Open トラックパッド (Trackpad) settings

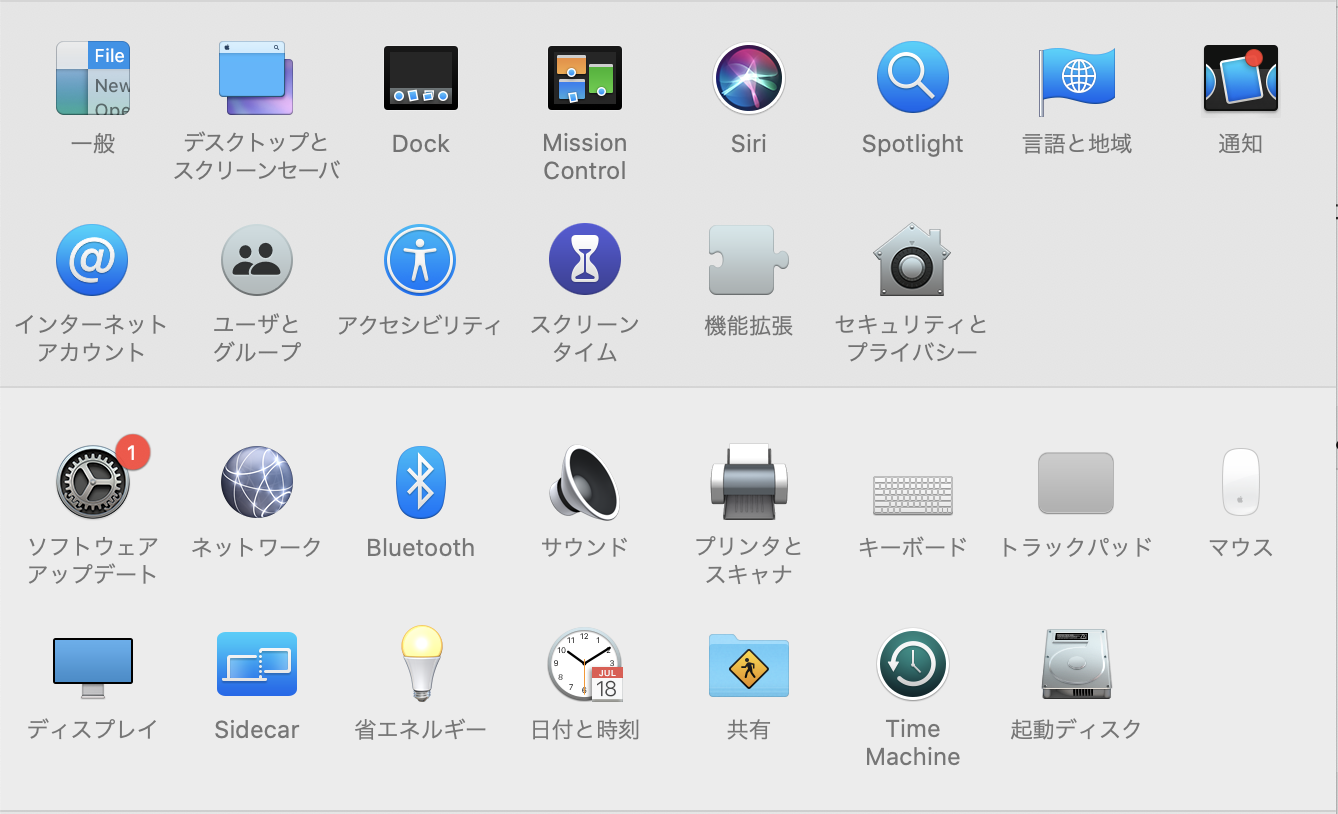pyautogui.click(x=1076, y=483)
